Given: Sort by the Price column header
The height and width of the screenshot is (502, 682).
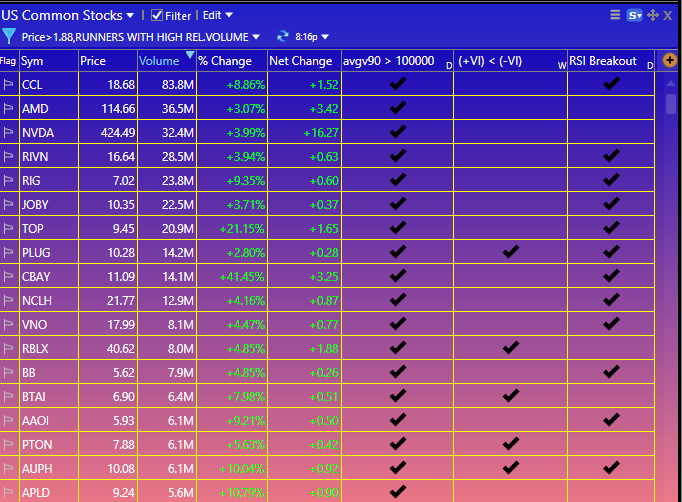Looking at the screenshot, I should pos(108,61).
